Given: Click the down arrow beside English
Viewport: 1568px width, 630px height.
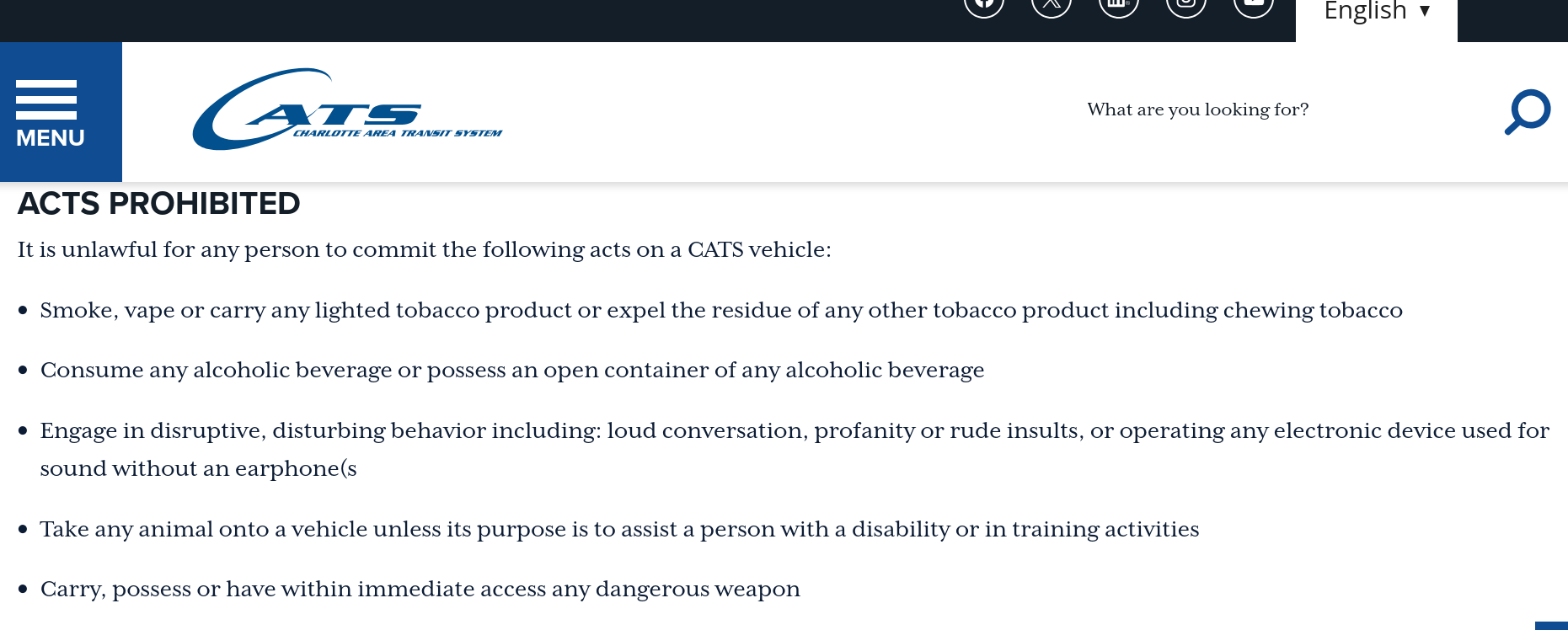Looking at the screenshot, I should point(1425,11).
